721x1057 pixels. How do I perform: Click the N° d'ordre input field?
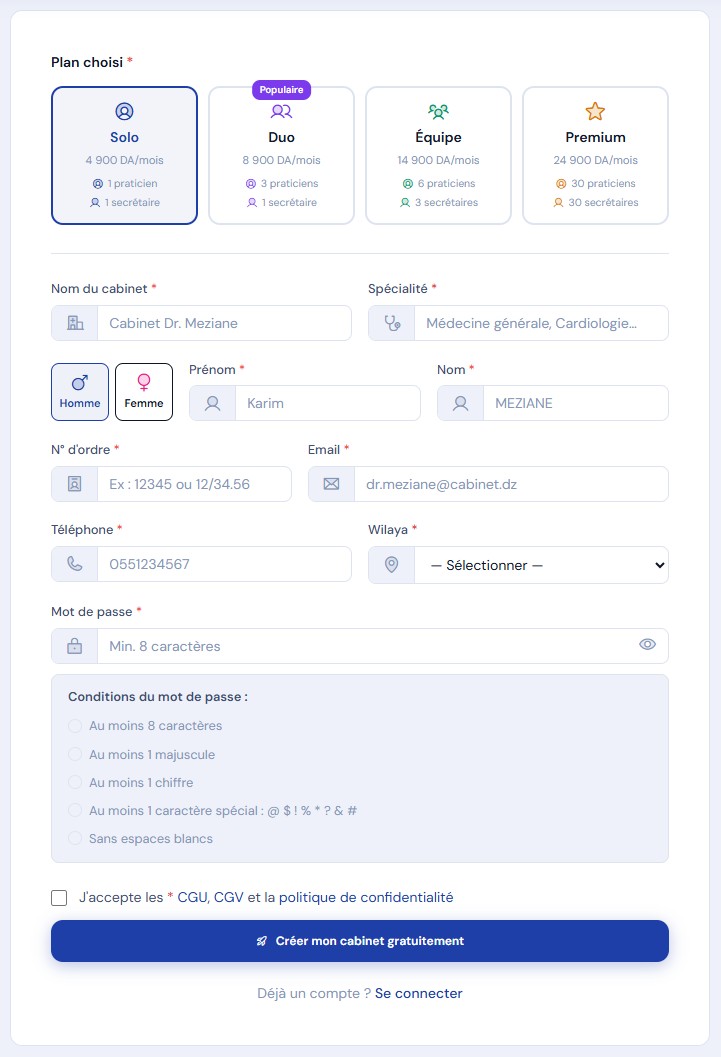[195, 484]
